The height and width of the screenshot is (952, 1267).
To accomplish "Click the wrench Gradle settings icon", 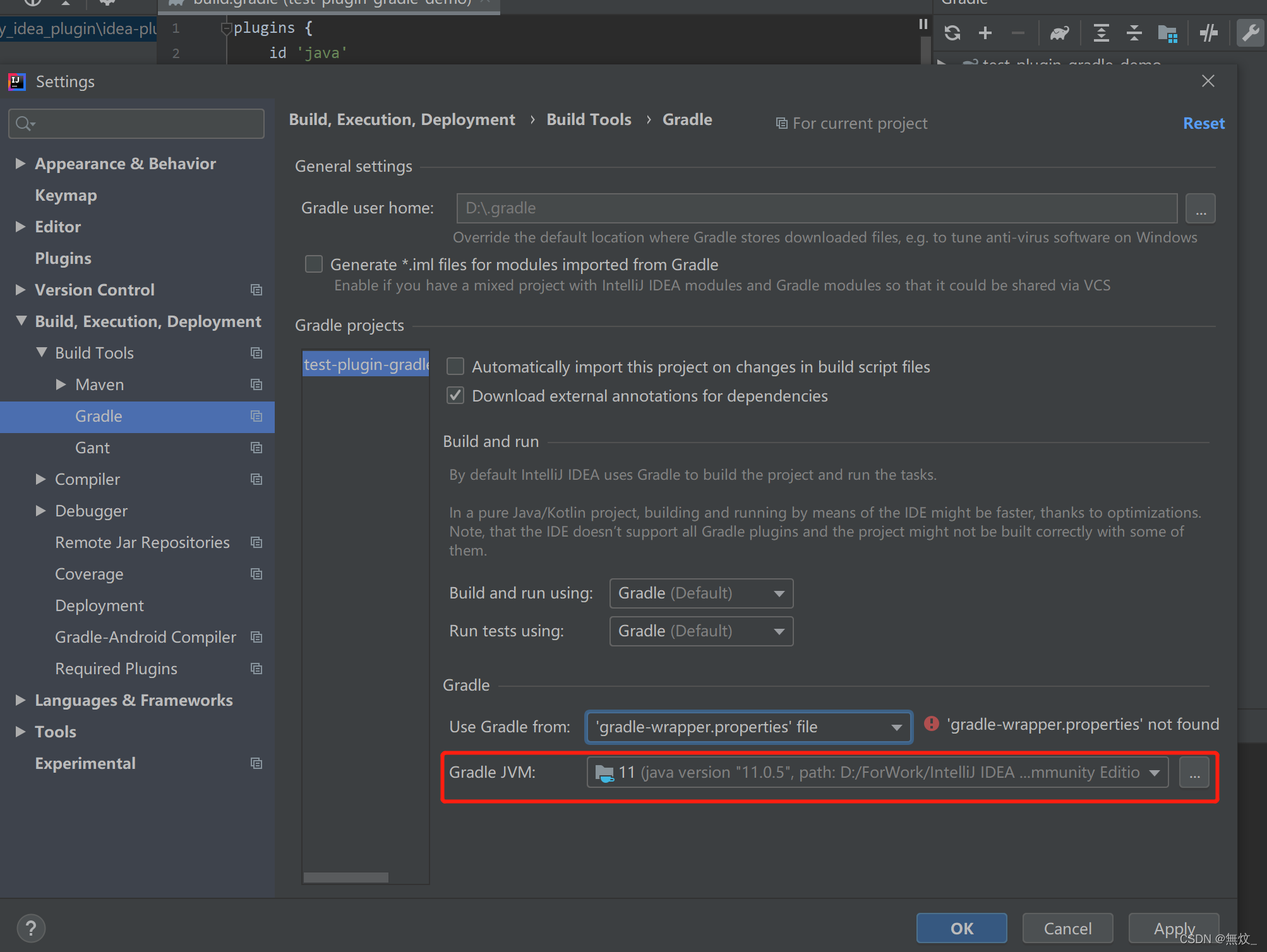I will [x=1250, y=33].
